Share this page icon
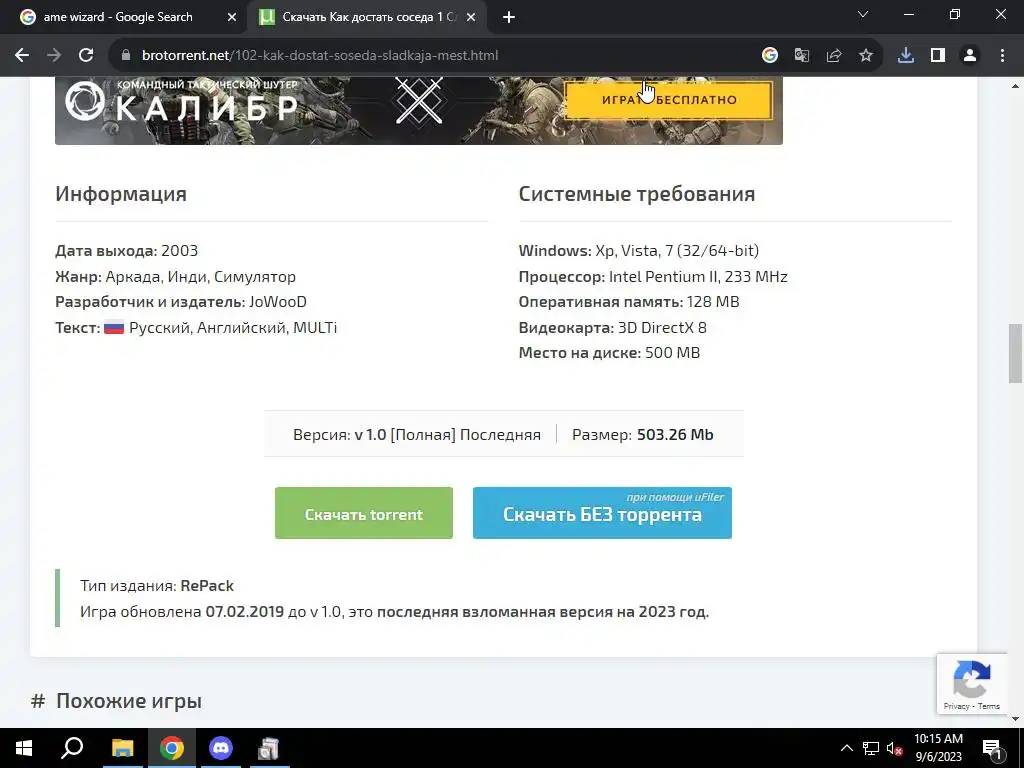 coord(834,56)
